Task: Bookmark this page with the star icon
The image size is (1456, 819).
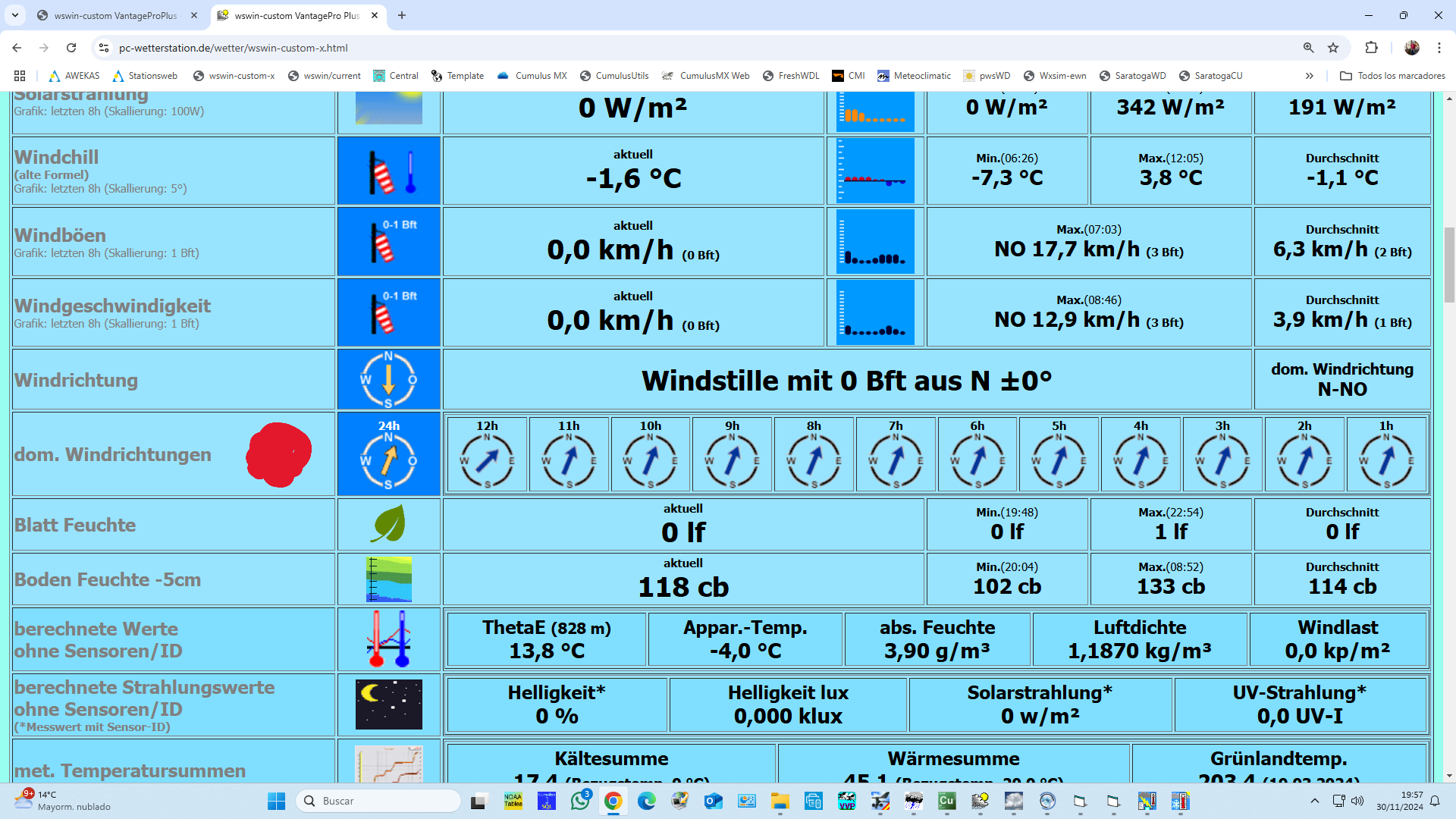Action: tap(1333, 48)
